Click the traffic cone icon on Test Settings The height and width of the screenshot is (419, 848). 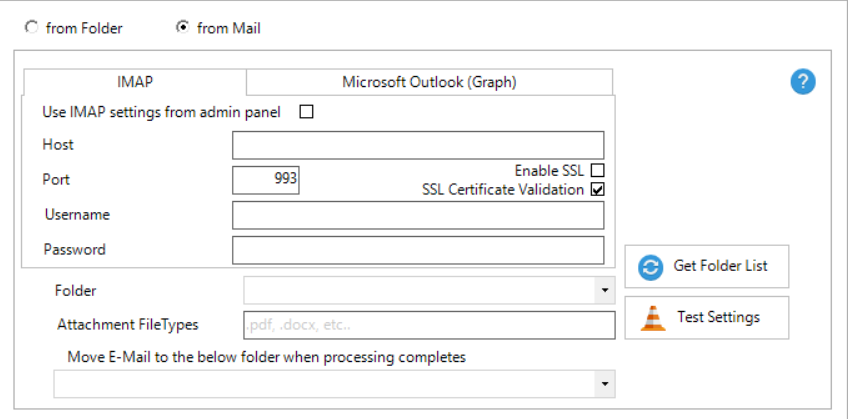click(653, 318)
